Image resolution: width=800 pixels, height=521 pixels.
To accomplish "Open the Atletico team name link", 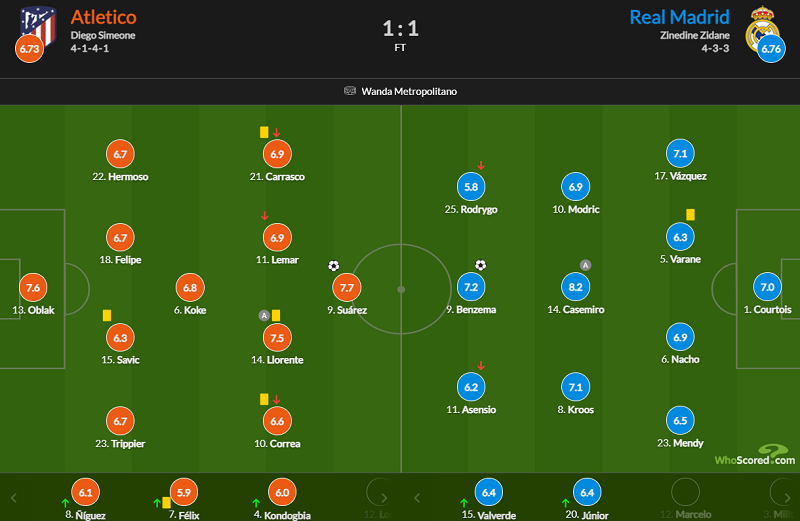I will tap(104, 17).
